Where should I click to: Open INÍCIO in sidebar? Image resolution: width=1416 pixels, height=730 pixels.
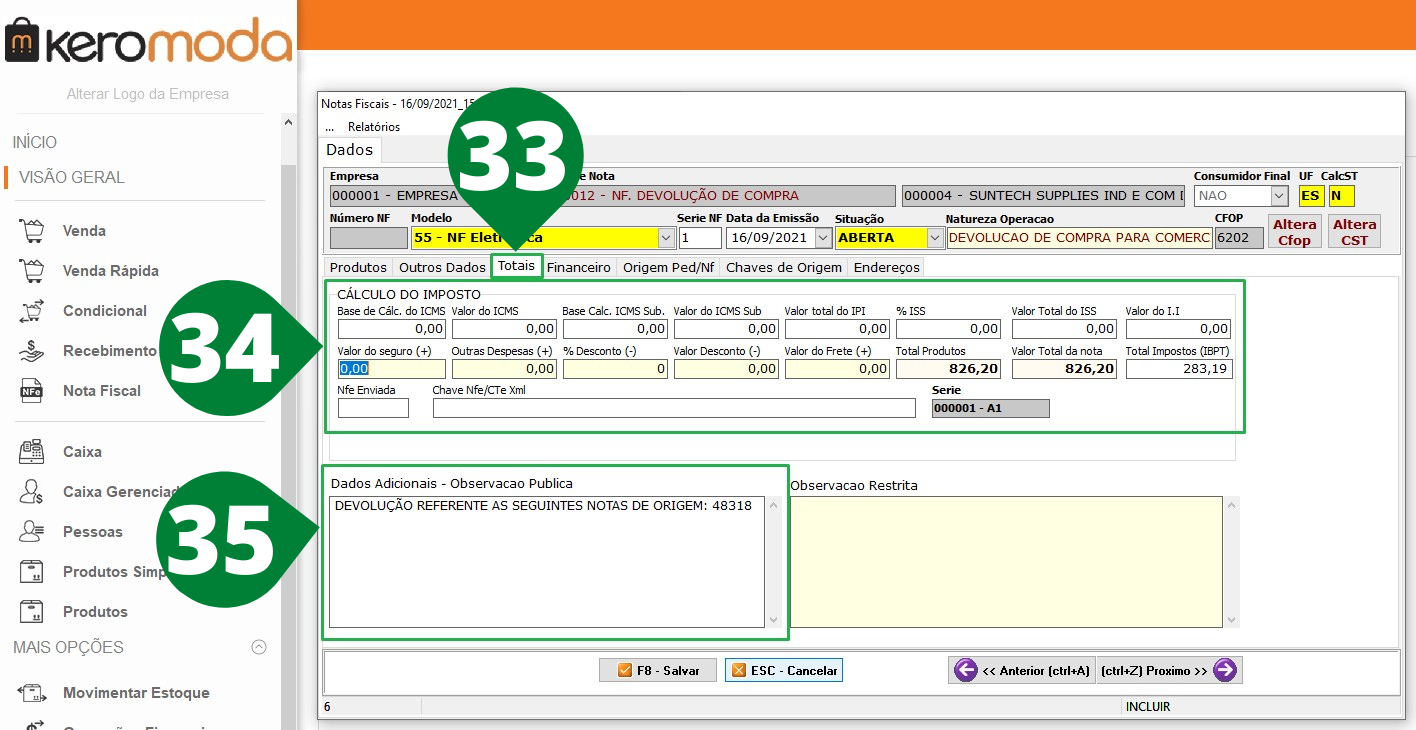[35, 142]
